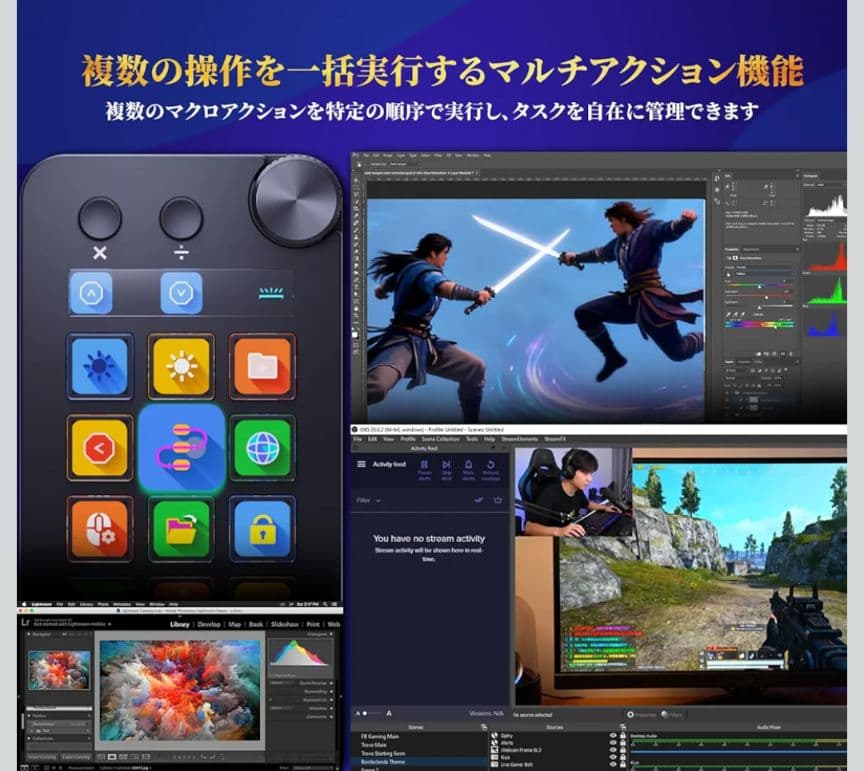Hide the Webcam Frame BL3 source
This screenshot has width=864, height=771.
point(613,750)
